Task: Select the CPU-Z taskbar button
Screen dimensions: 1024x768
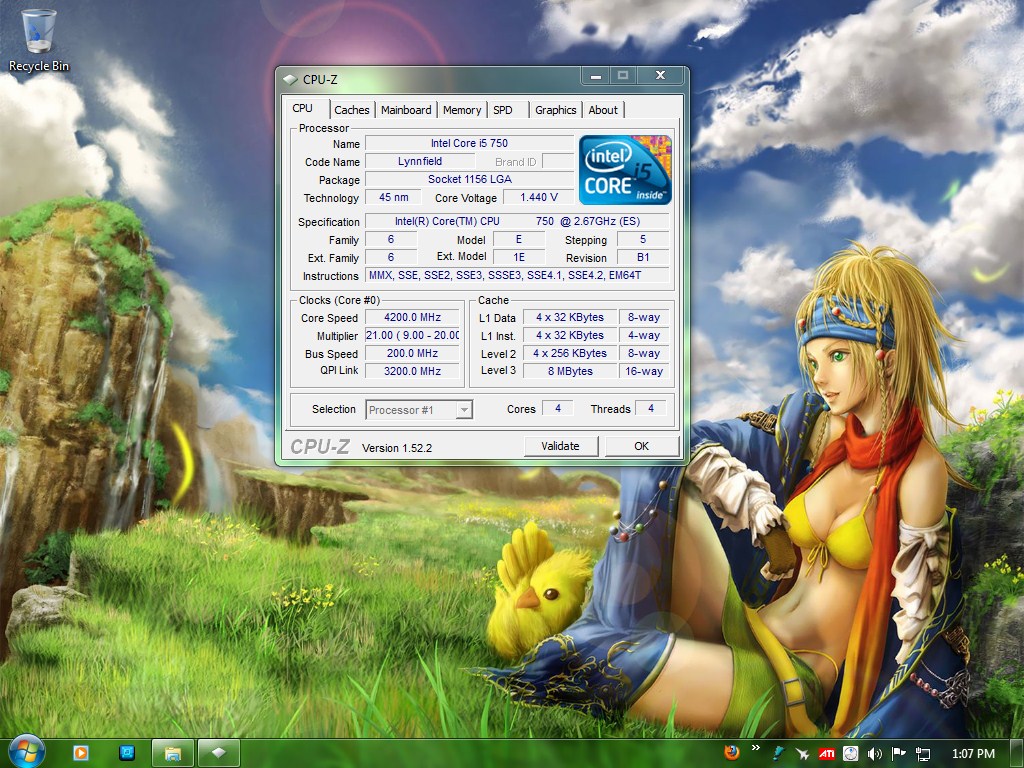Action: (x=219, y=753)
